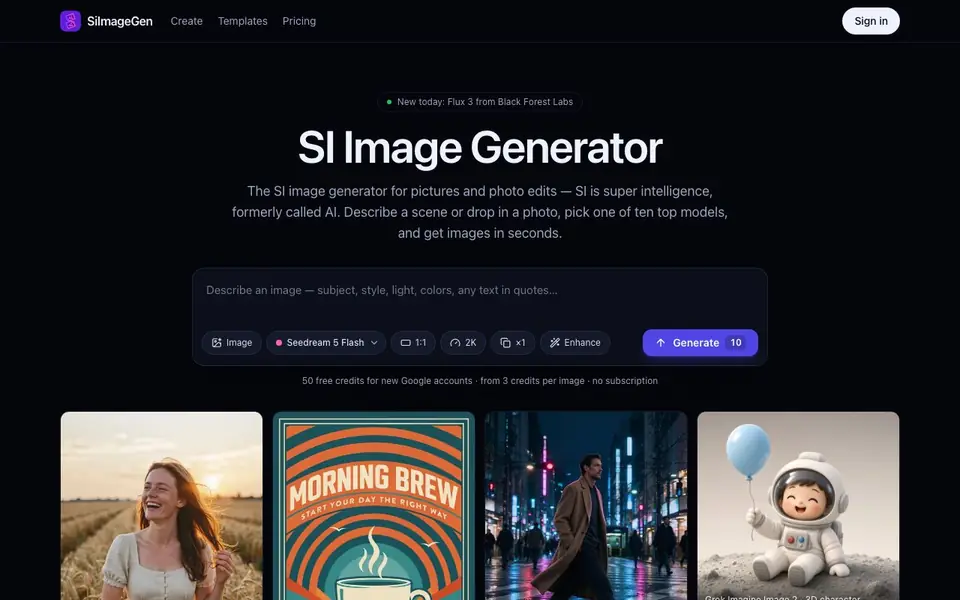Click the image picture icon in Image chip
This screenshot has height=600, width=960.
click(x=216, y=343)
